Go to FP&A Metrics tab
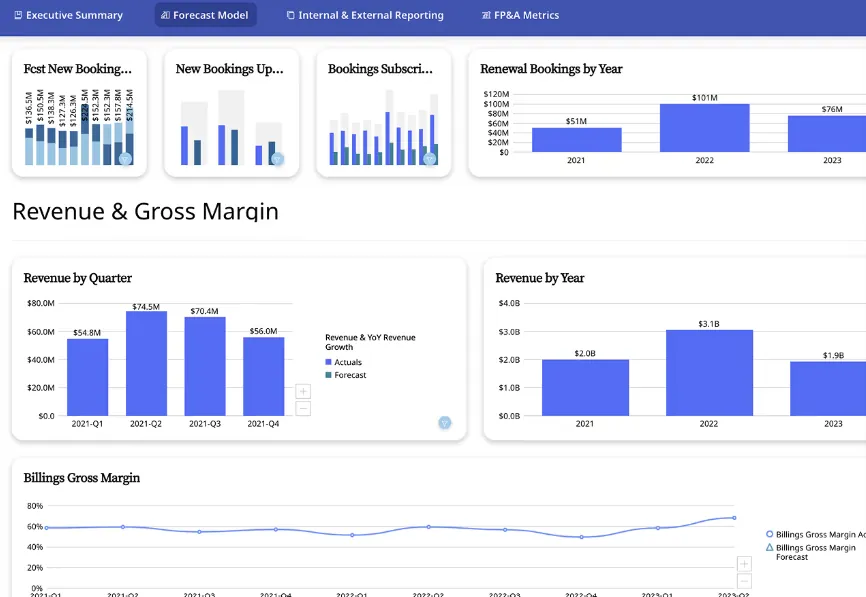Viewport: 866px width, 597px height. point(519,15)
